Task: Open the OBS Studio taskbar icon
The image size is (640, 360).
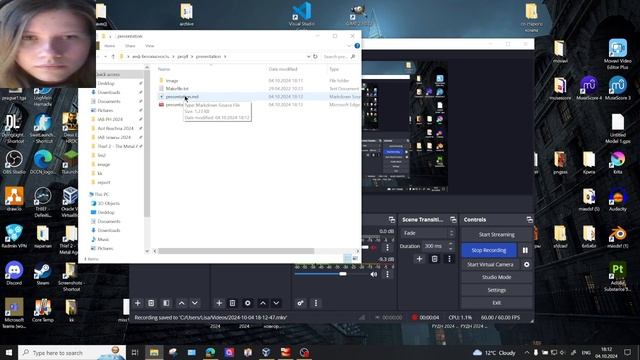Action: tap(304, 352)
